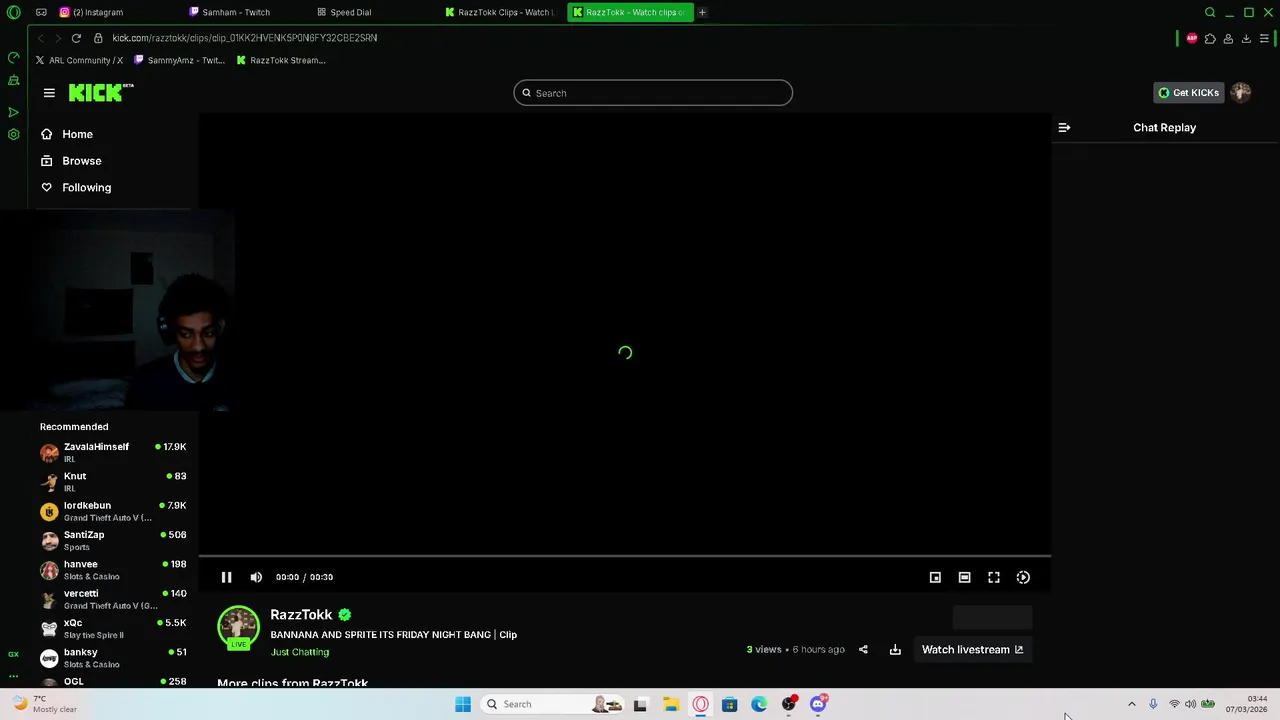Open banksy recommended channel
Viewport: 1280px width, 720px height.
(x=113, y=657)
